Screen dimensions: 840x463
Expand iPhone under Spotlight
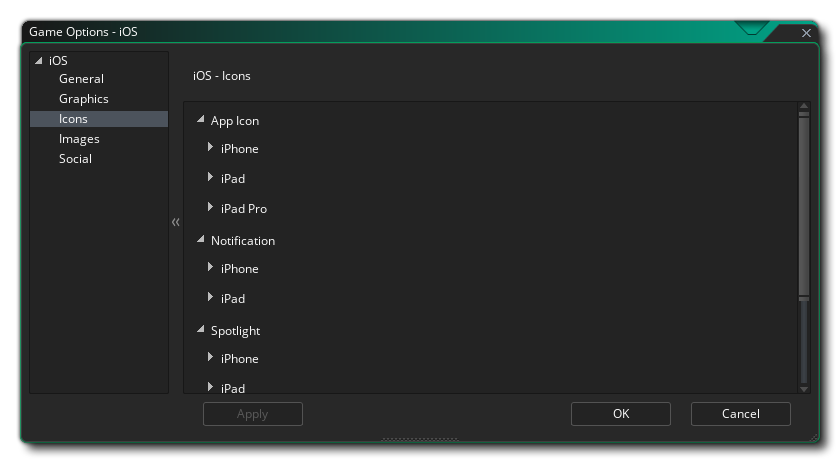tap(211, 357)
